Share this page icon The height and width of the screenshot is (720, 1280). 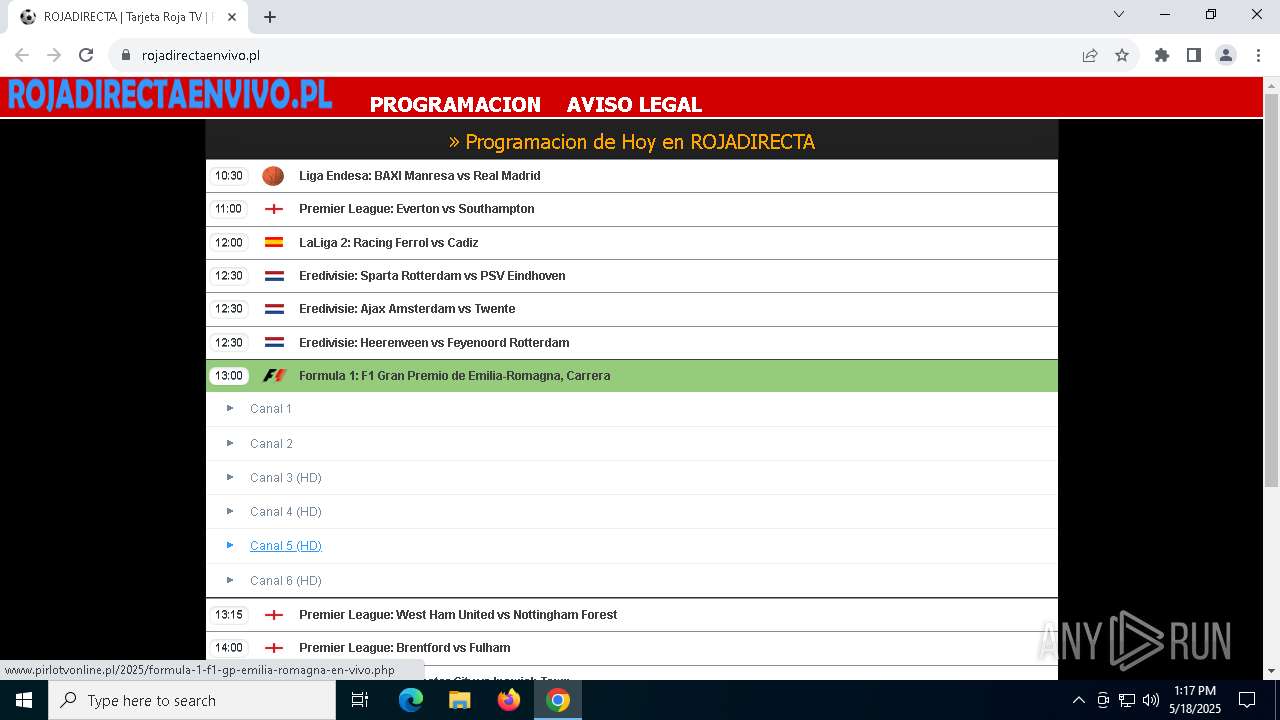point(1090,55)
